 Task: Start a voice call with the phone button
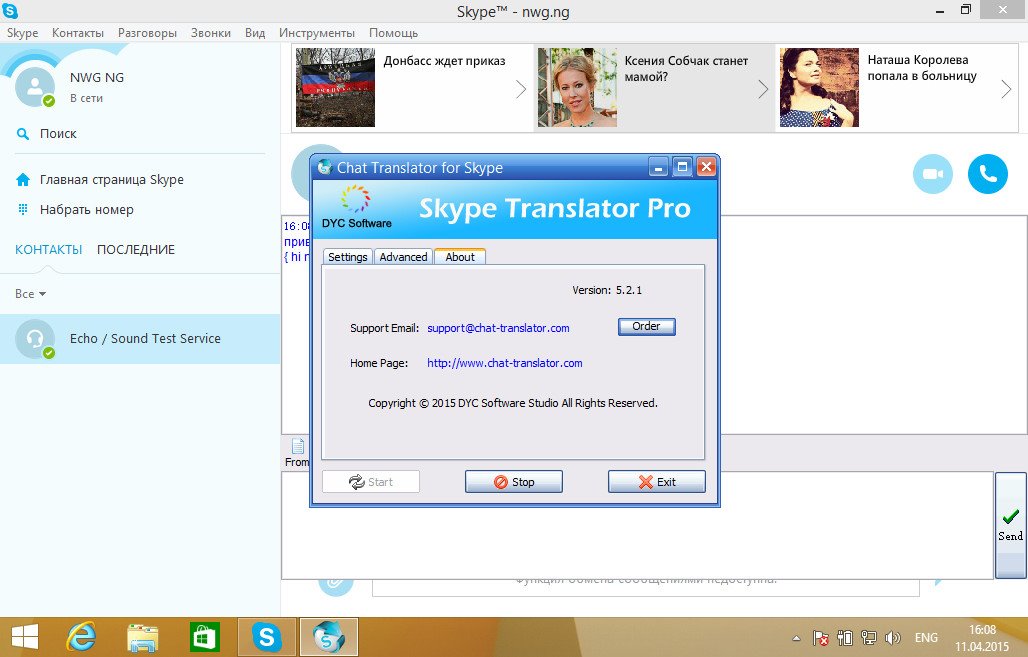click(x=987, y=174)
